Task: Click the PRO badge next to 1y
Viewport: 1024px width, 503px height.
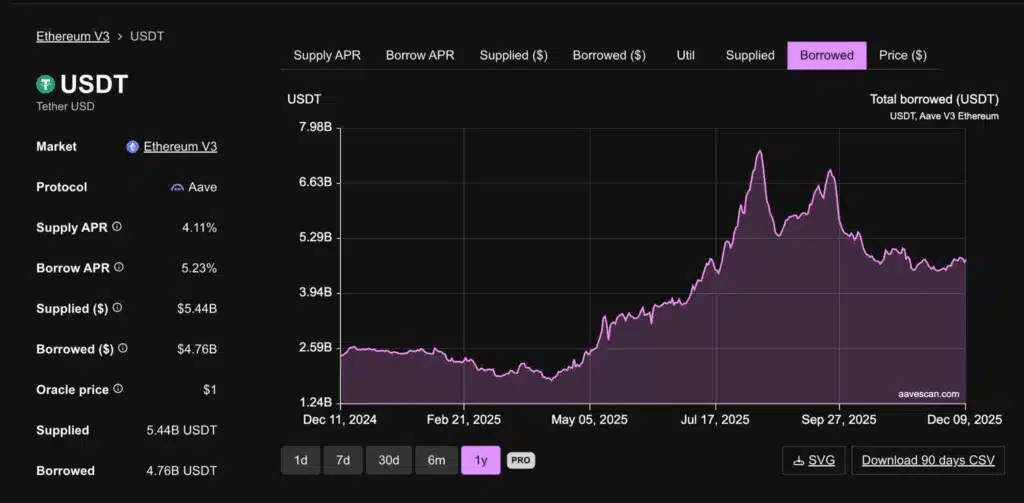Action: click(x=520, y=461)
